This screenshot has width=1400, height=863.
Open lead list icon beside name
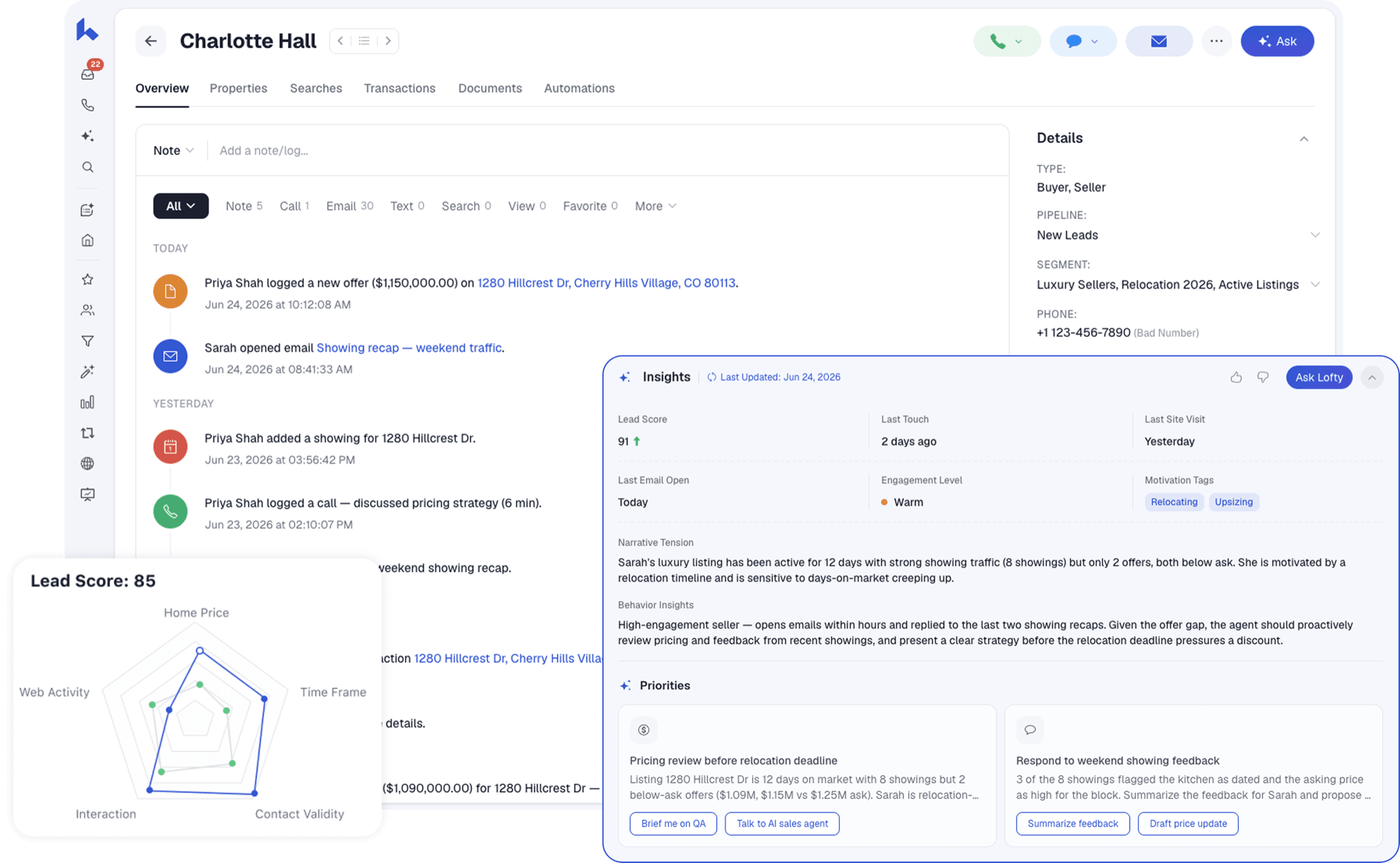tap(364, 41)
